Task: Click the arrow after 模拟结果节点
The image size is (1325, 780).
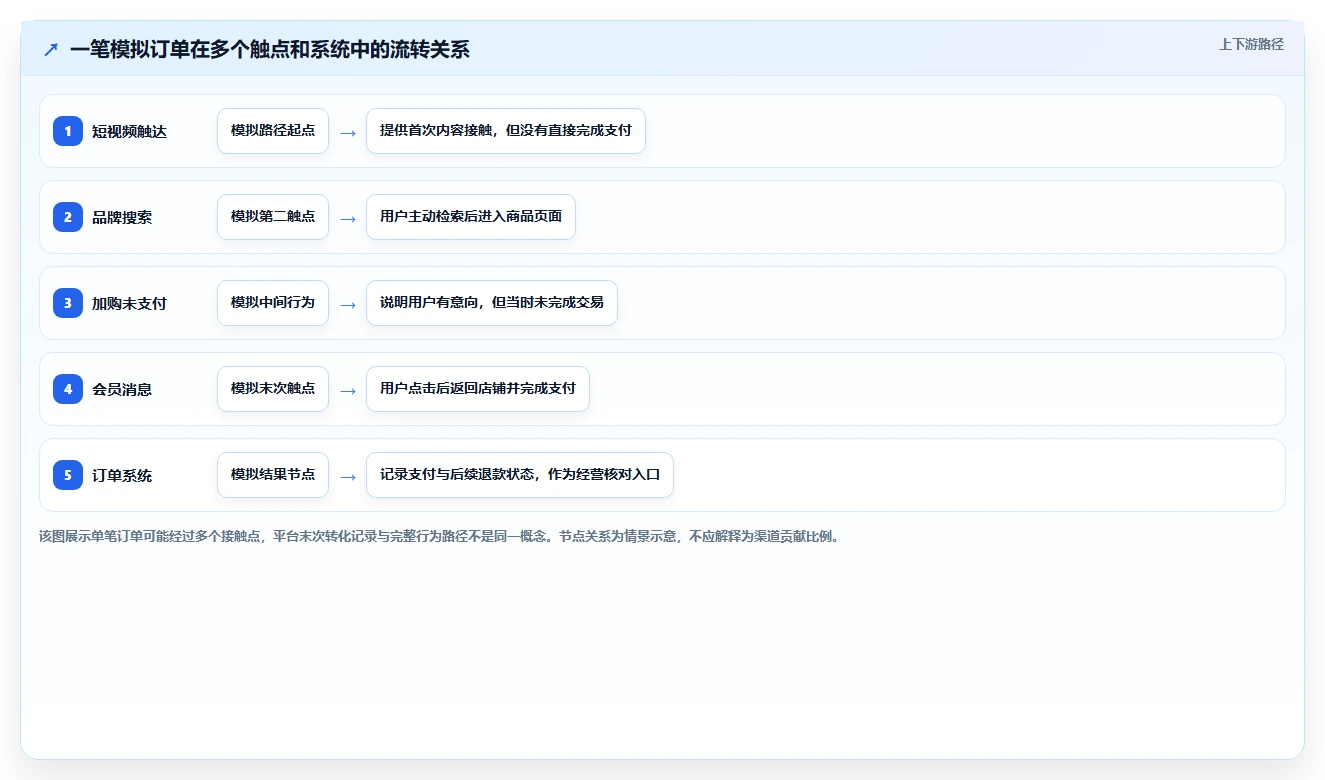Action: pyautogui.click(x=348, y=476)
